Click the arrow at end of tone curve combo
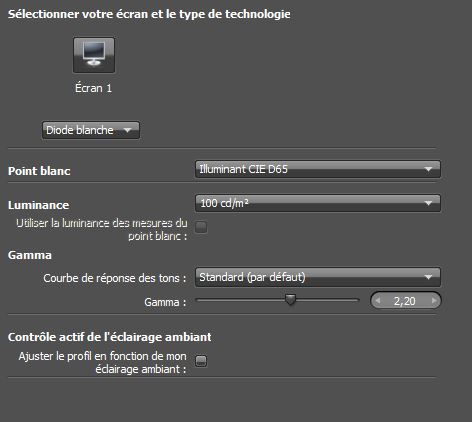 pos(428,277)
